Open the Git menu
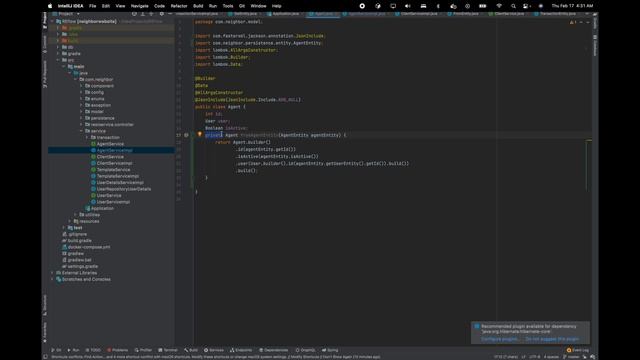 pos(242,6)
